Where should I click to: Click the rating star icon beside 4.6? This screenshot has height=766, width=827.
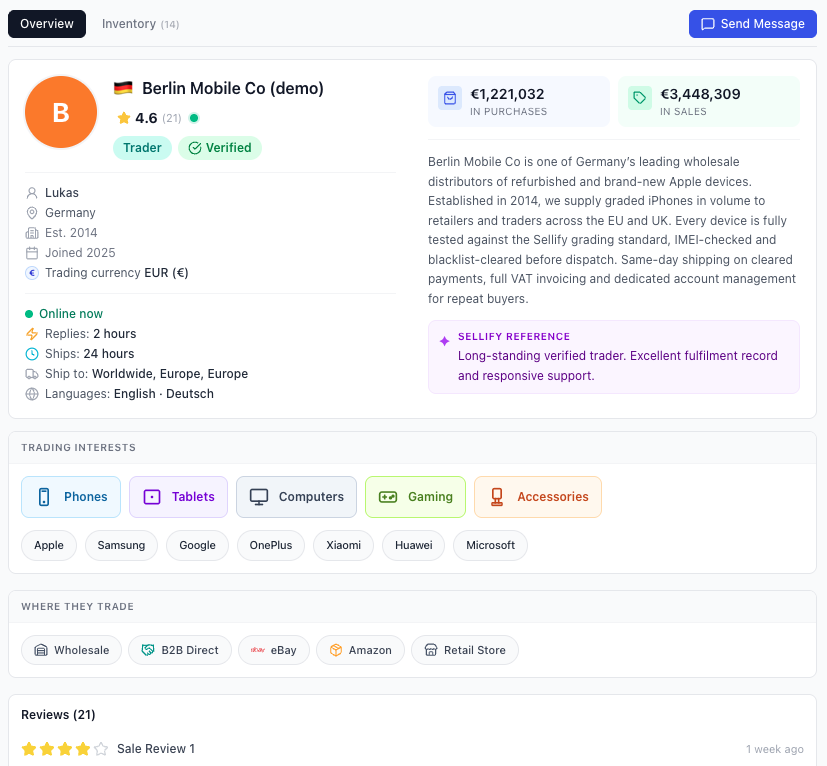(124, 118)
